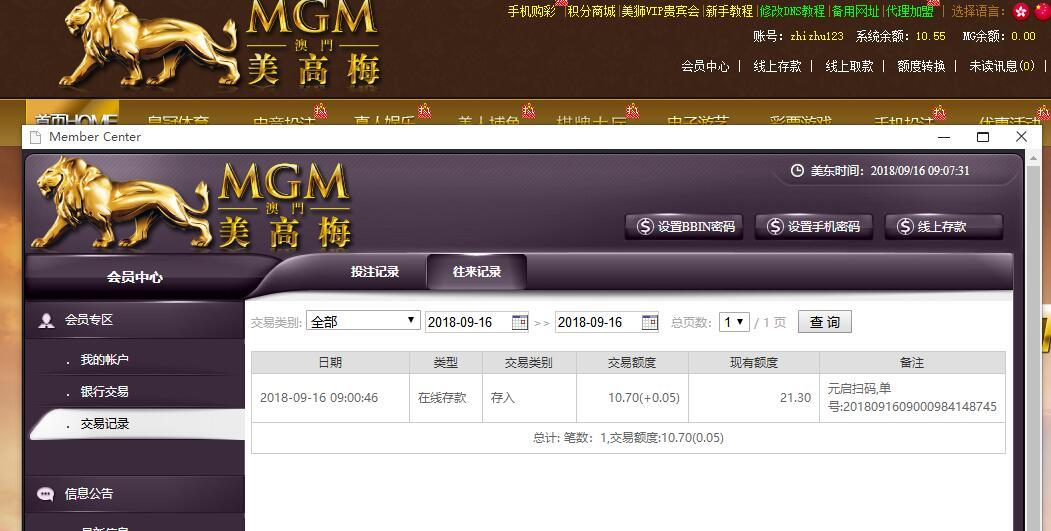1051x531 pixels.
Task: Click the MG余额 0.00 value
Action: tap(1024, 36)
